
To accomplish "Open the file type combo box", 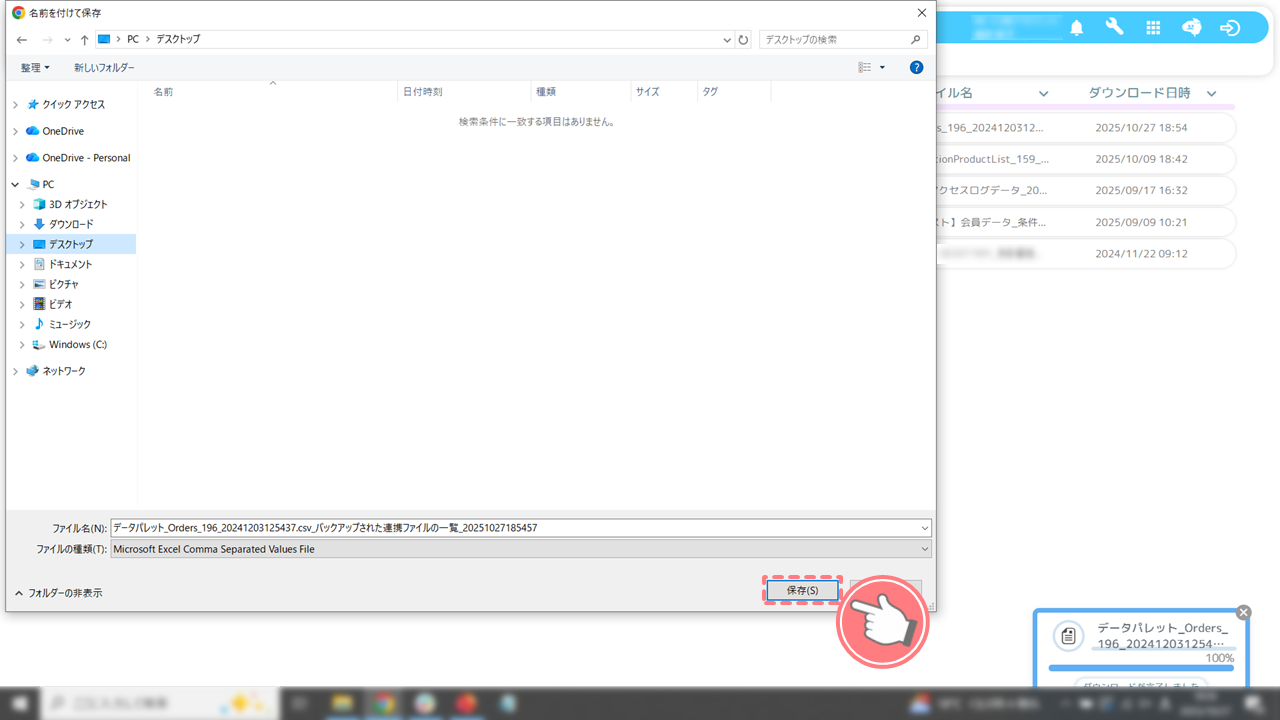I will 520,549.
